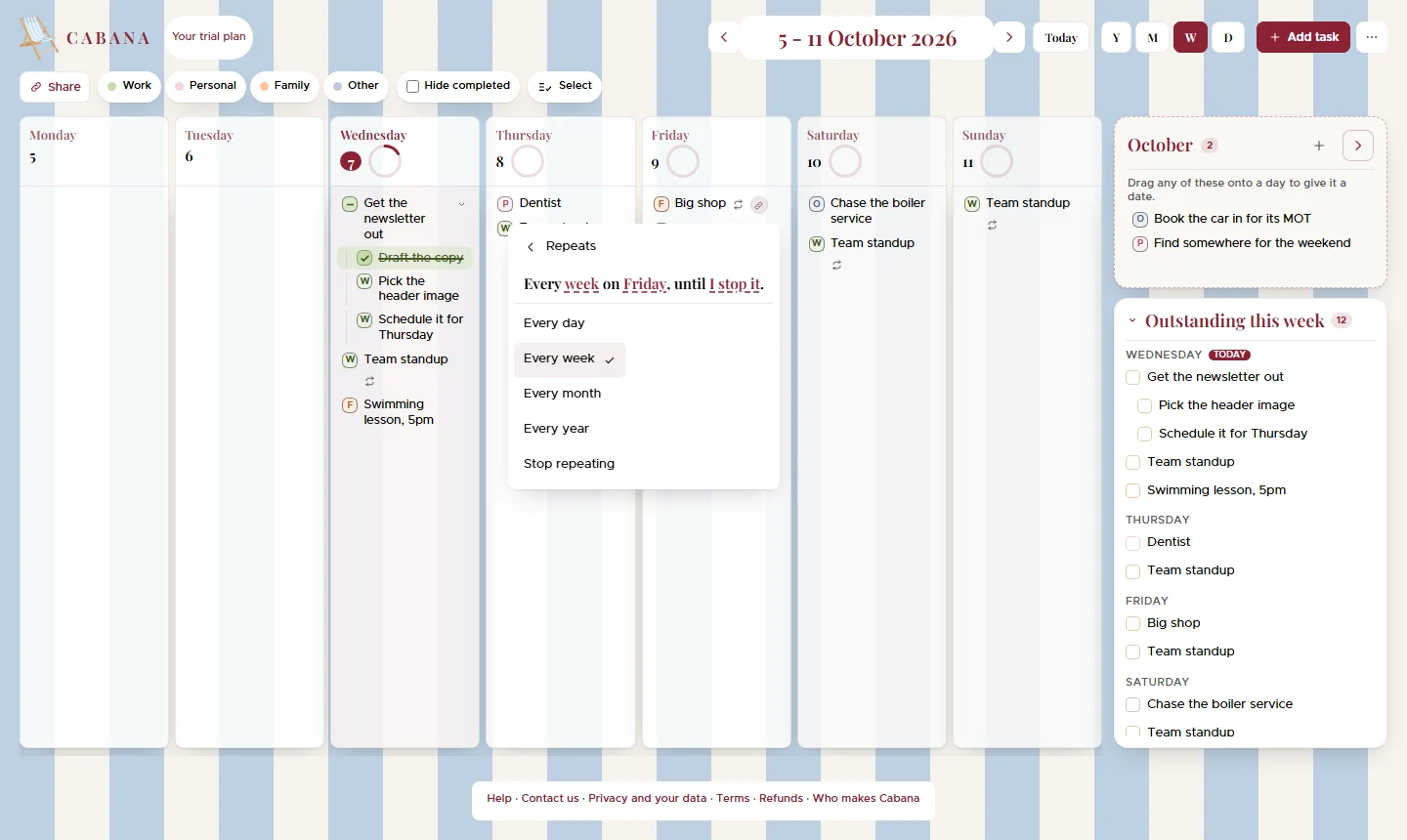The width and height of the screenshot is (1407, 840).
Task: Click the Add task button
Action: (1303, 37)
